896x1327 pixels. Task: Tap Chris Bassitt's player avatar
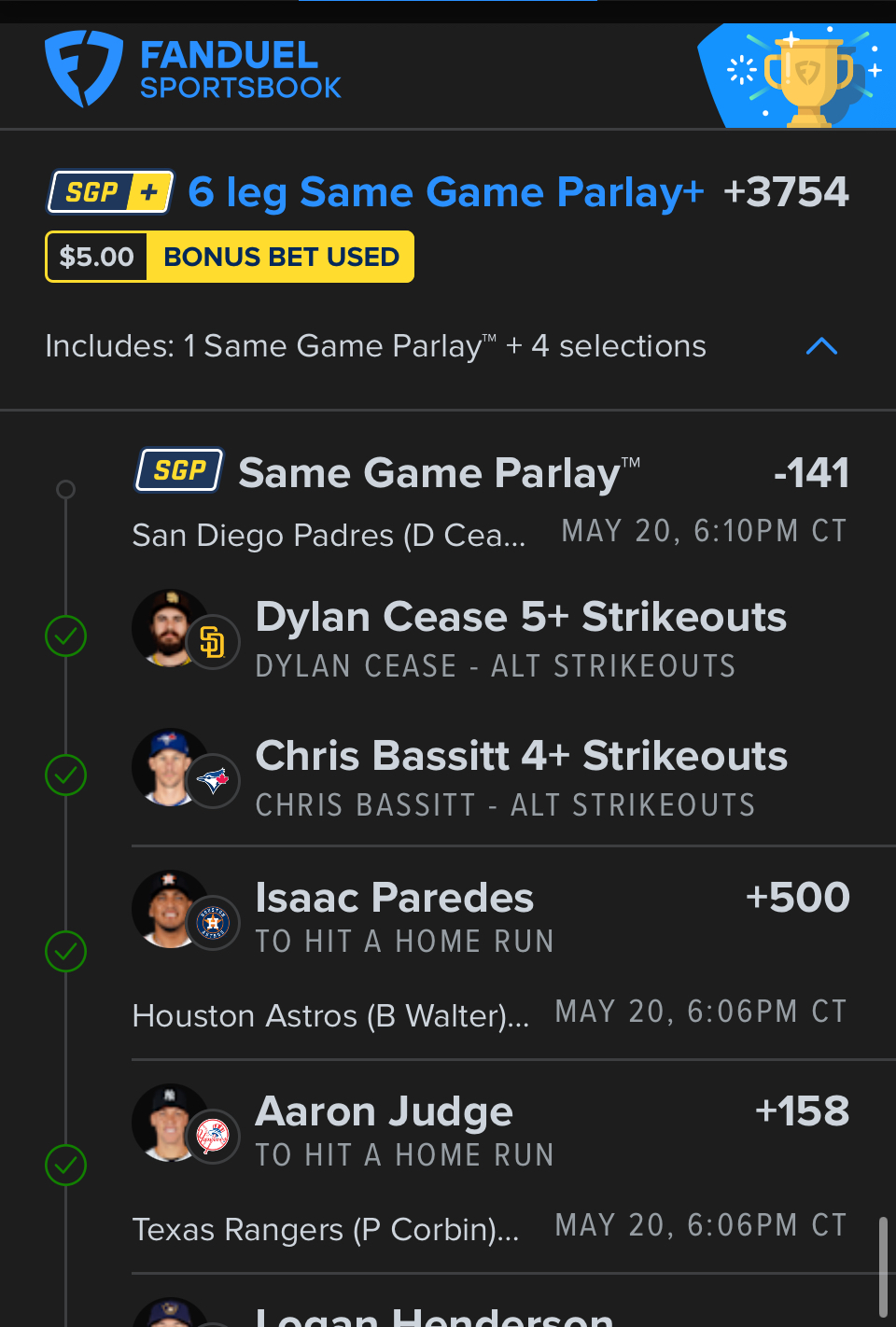point(168,766)
